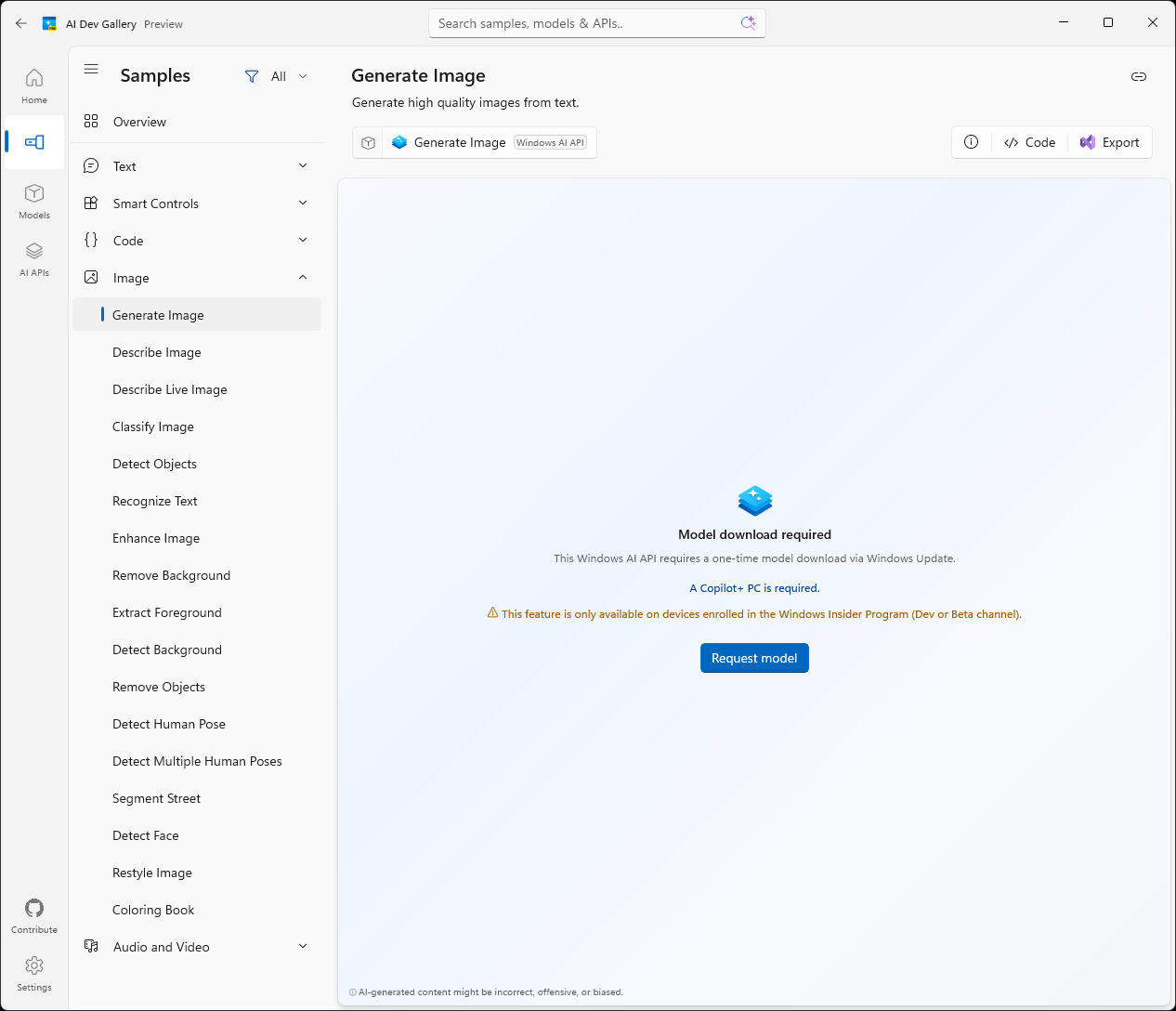Click the Model download required cube graphic
Viewport: 1176px width, 1011px height.
click(x=755, y=501)
